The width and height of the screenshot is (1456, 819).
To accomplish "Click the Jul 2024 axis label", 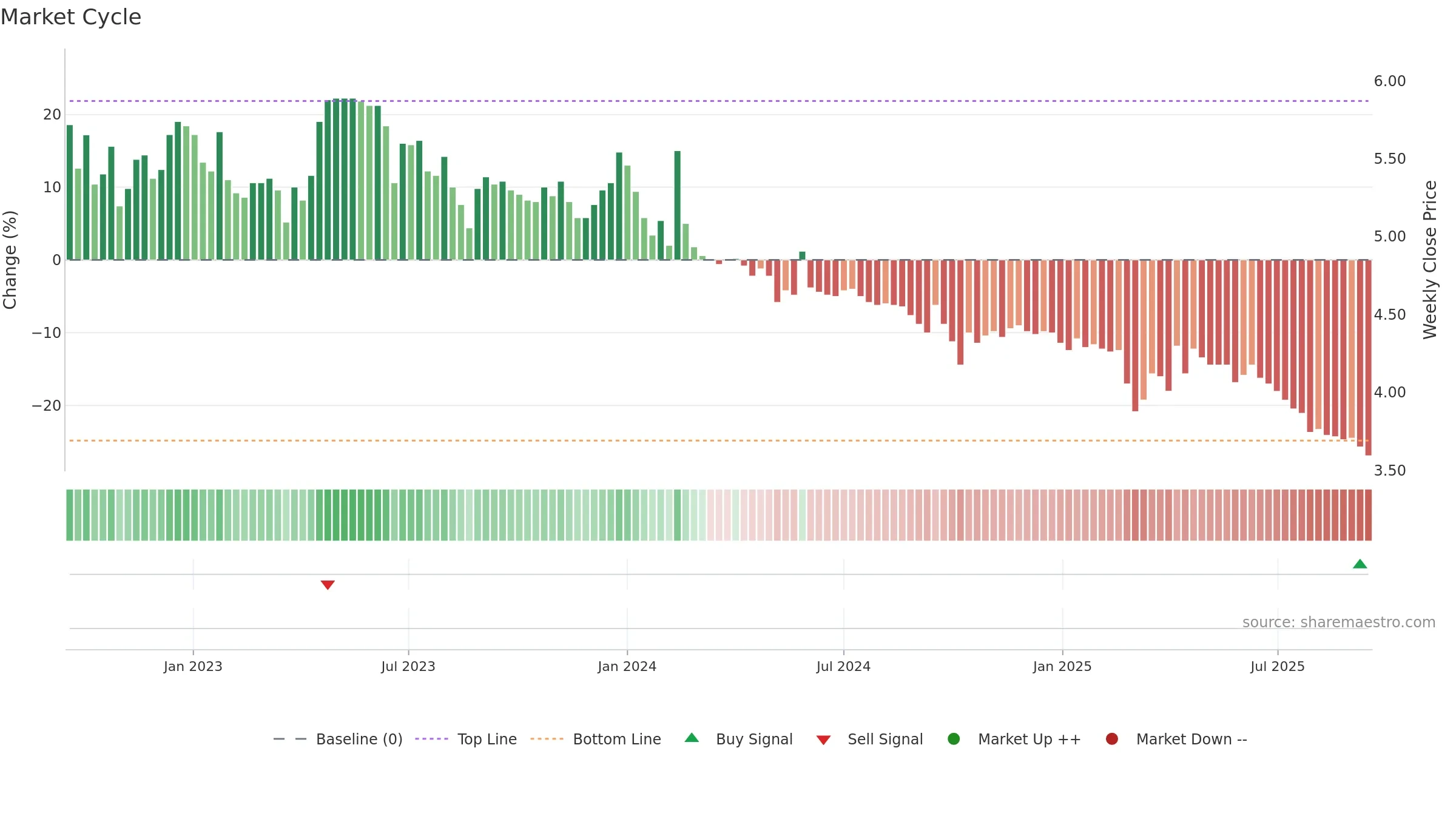I will (843, 667).
